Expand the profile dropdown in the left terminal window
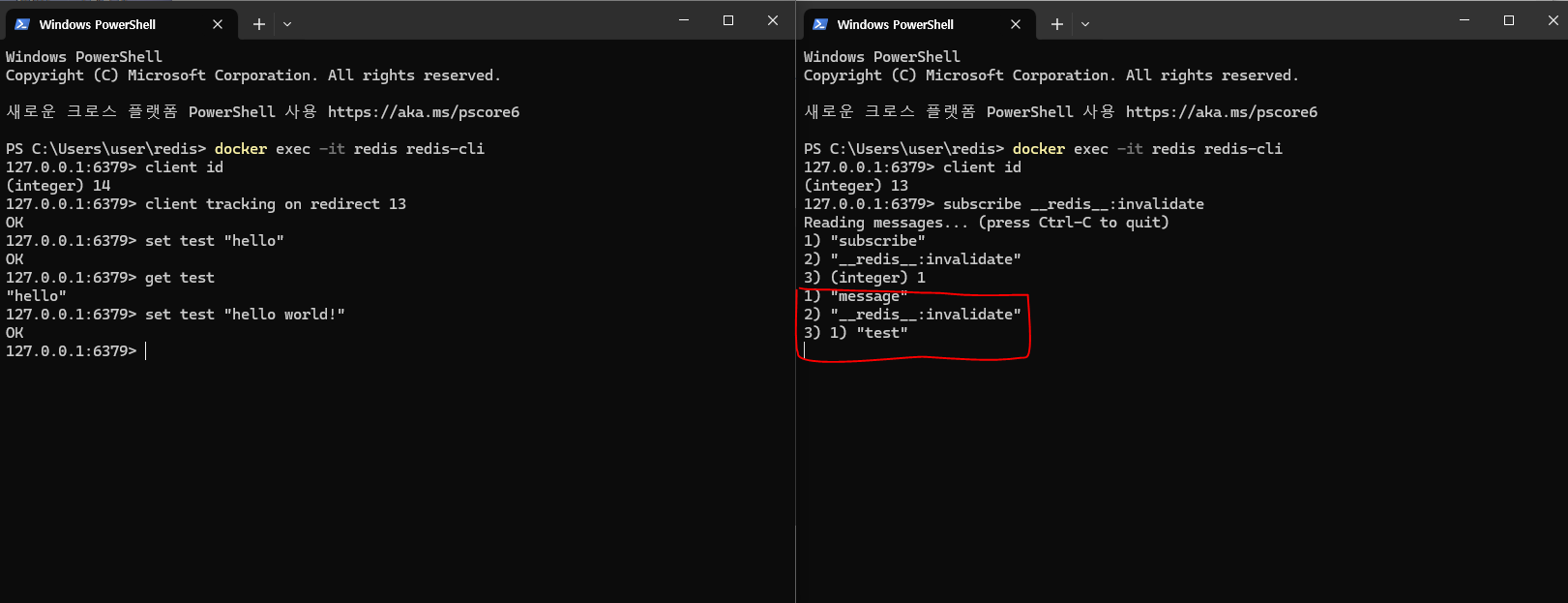Image resolution: width=1568 pixels, height=603 pixels. pyautogui.click(x=287, y=24)
